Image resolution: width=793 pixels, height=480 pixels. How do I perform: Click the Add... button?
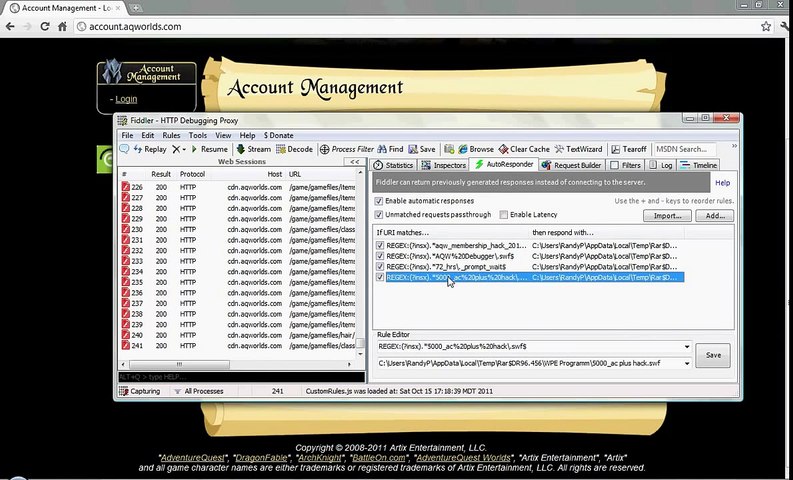[714, 216]
